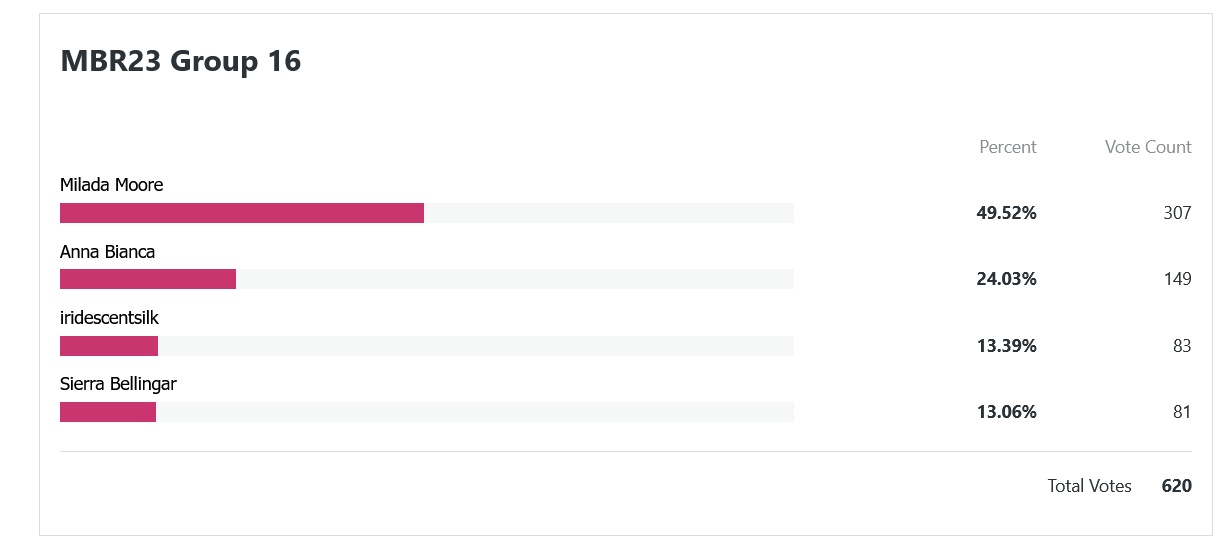Screen dimensions: 1216x541
Task: Click Sierra Bellingar's pink progress bar
Action: click(108, 412)
